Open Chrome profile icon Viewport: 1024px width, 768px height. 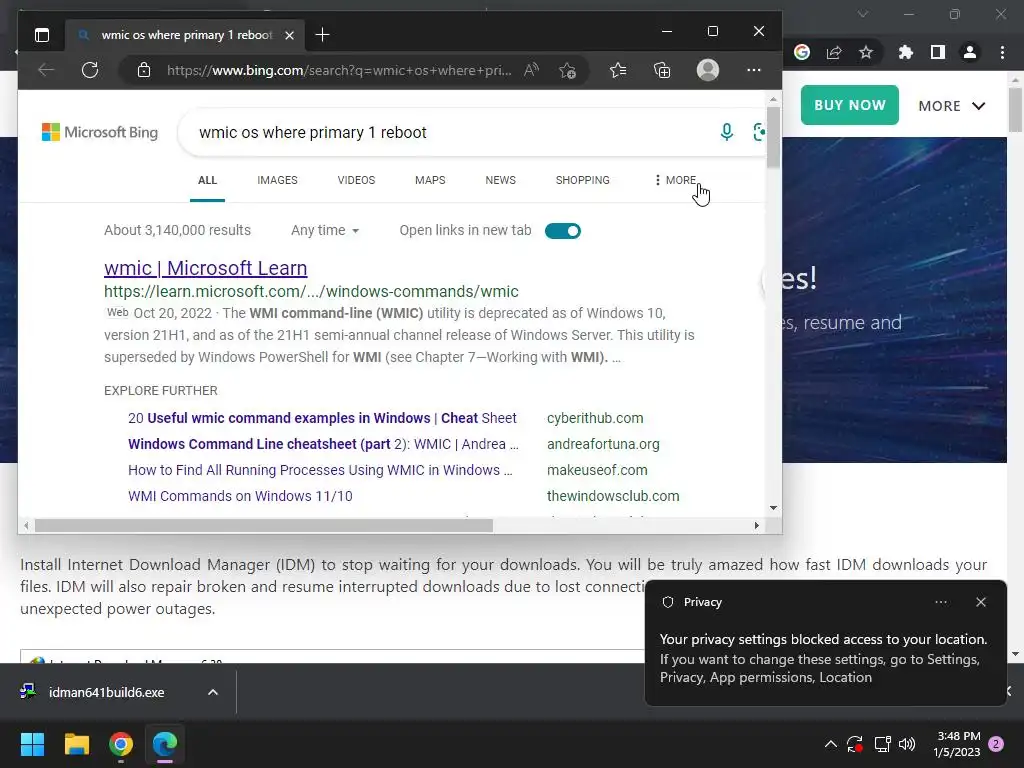point(970,52)
